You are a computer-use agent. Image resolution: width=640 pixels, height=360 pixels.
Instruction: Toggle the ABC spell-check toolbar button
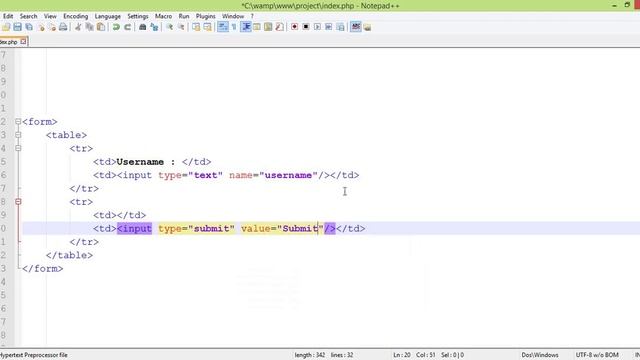[x=356, y=27]
